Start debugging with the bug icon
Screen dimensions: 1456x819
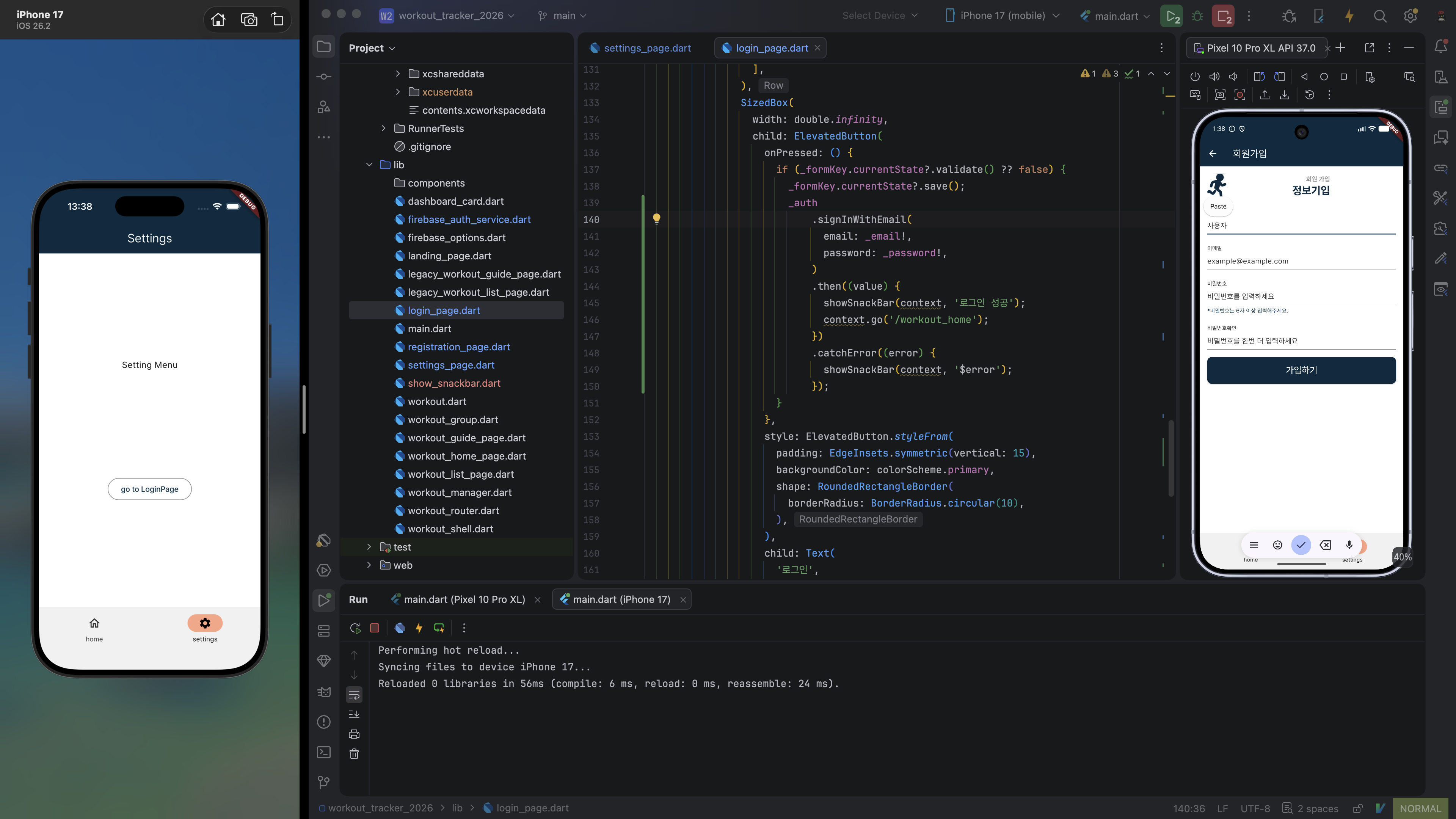(x=1197, y=16)
